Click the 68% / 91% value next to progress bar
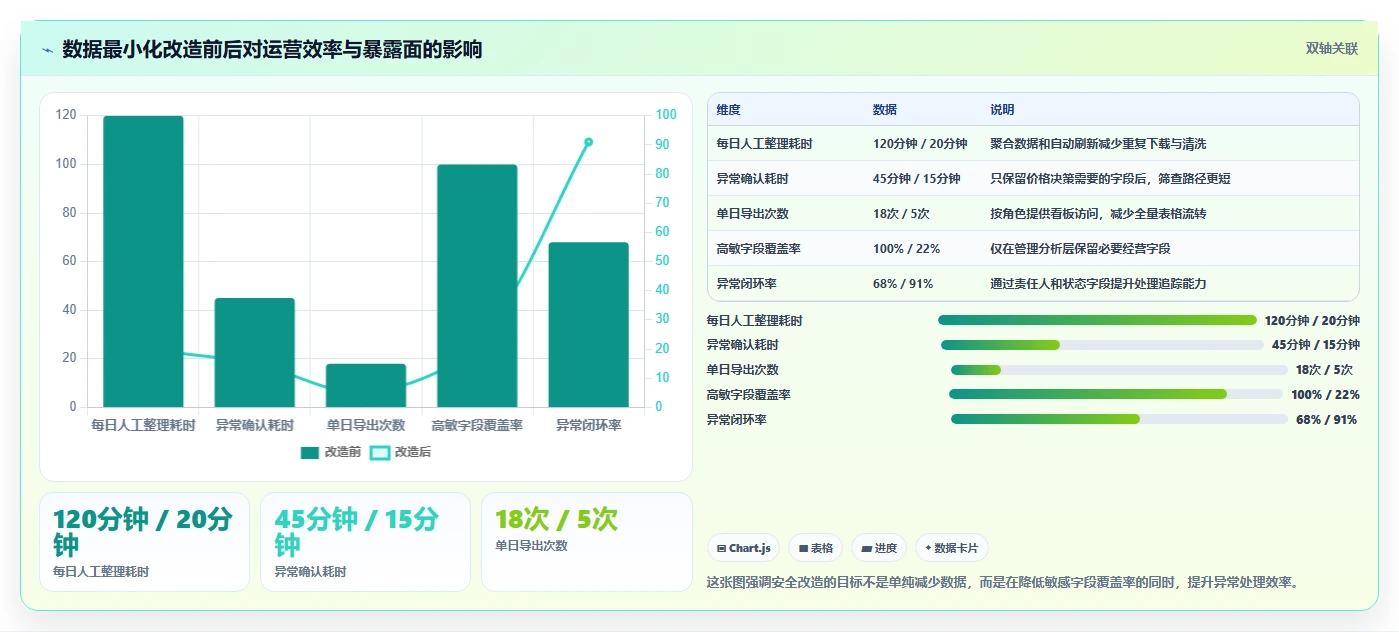Viewport: 1399px width, 632px height. click(x=1326, y=420)
